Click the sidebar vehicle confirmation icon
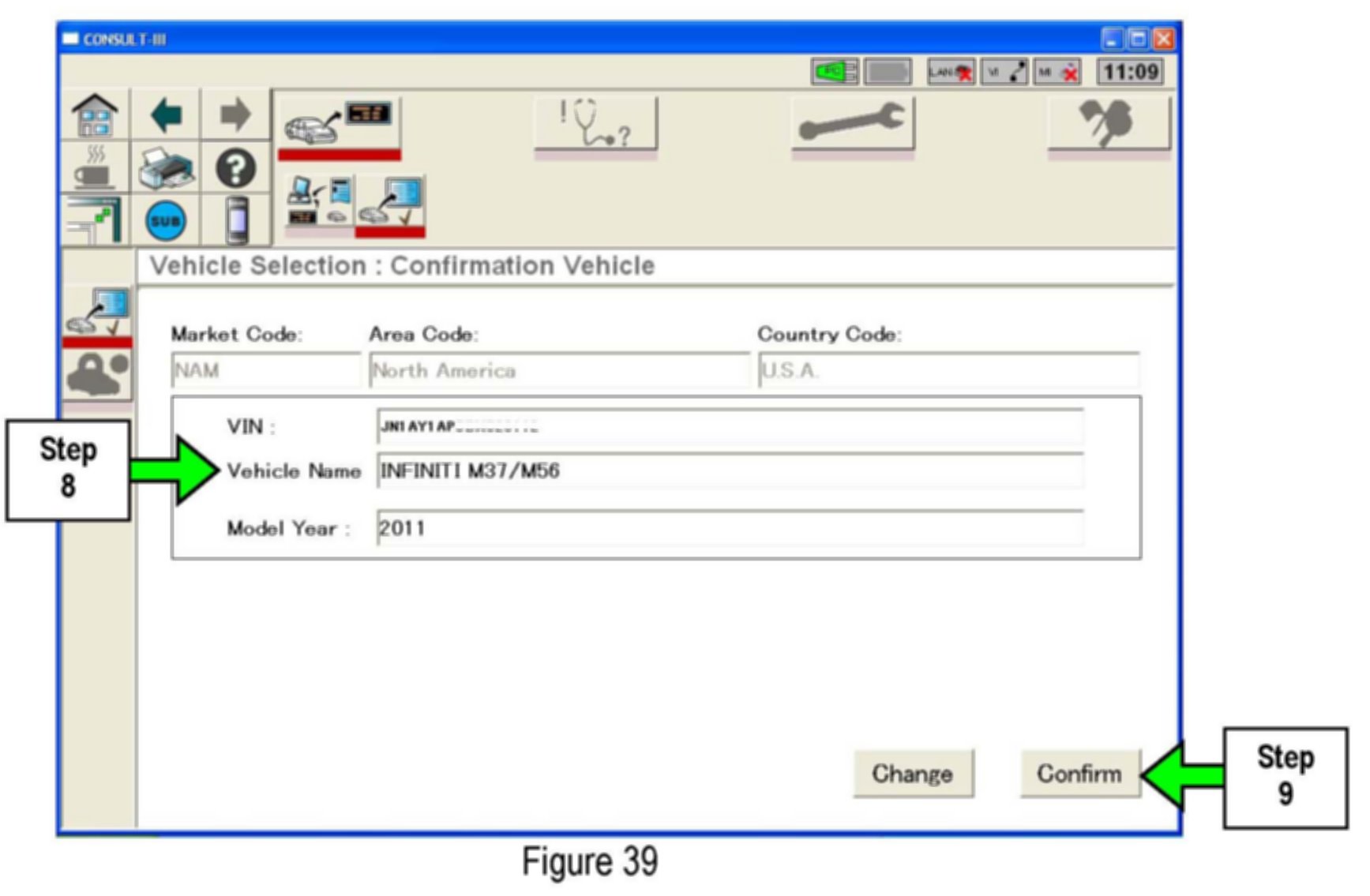The image size is (1370, 896). (97, 315)
